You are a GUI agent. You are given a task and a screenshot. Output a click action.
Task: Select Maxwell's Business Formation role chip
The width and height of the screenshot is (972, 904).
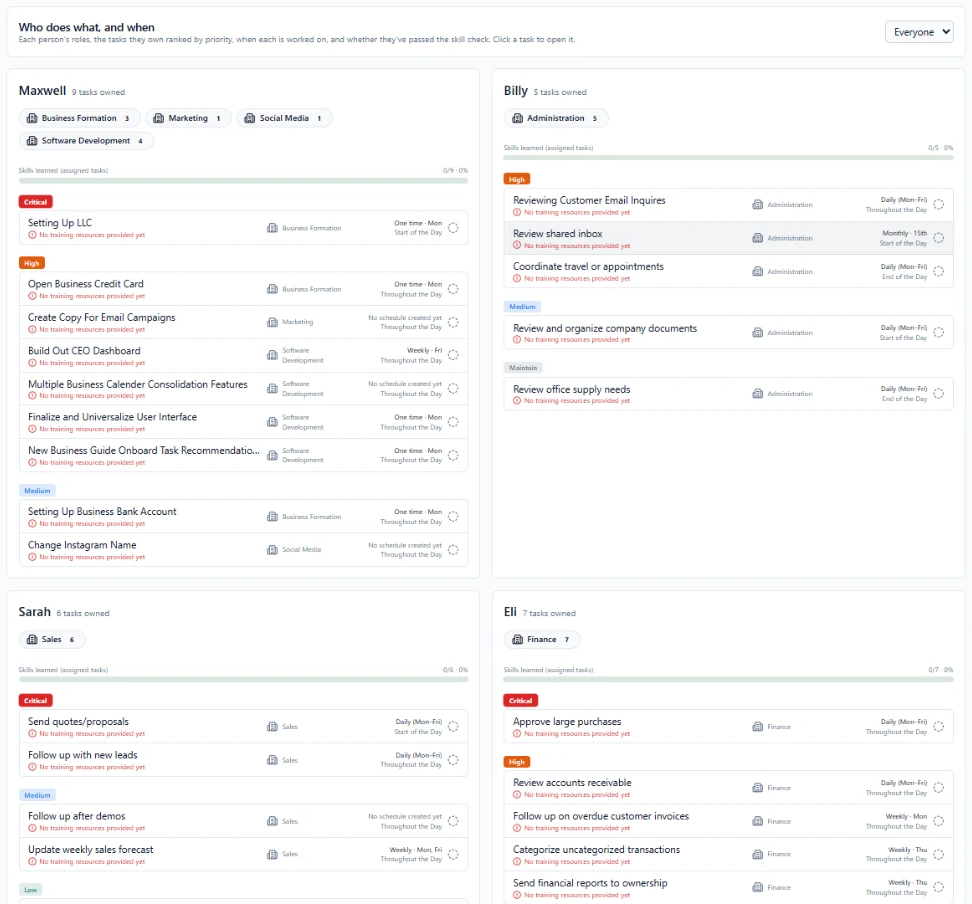pyautogui.click(x=79, y=118)
